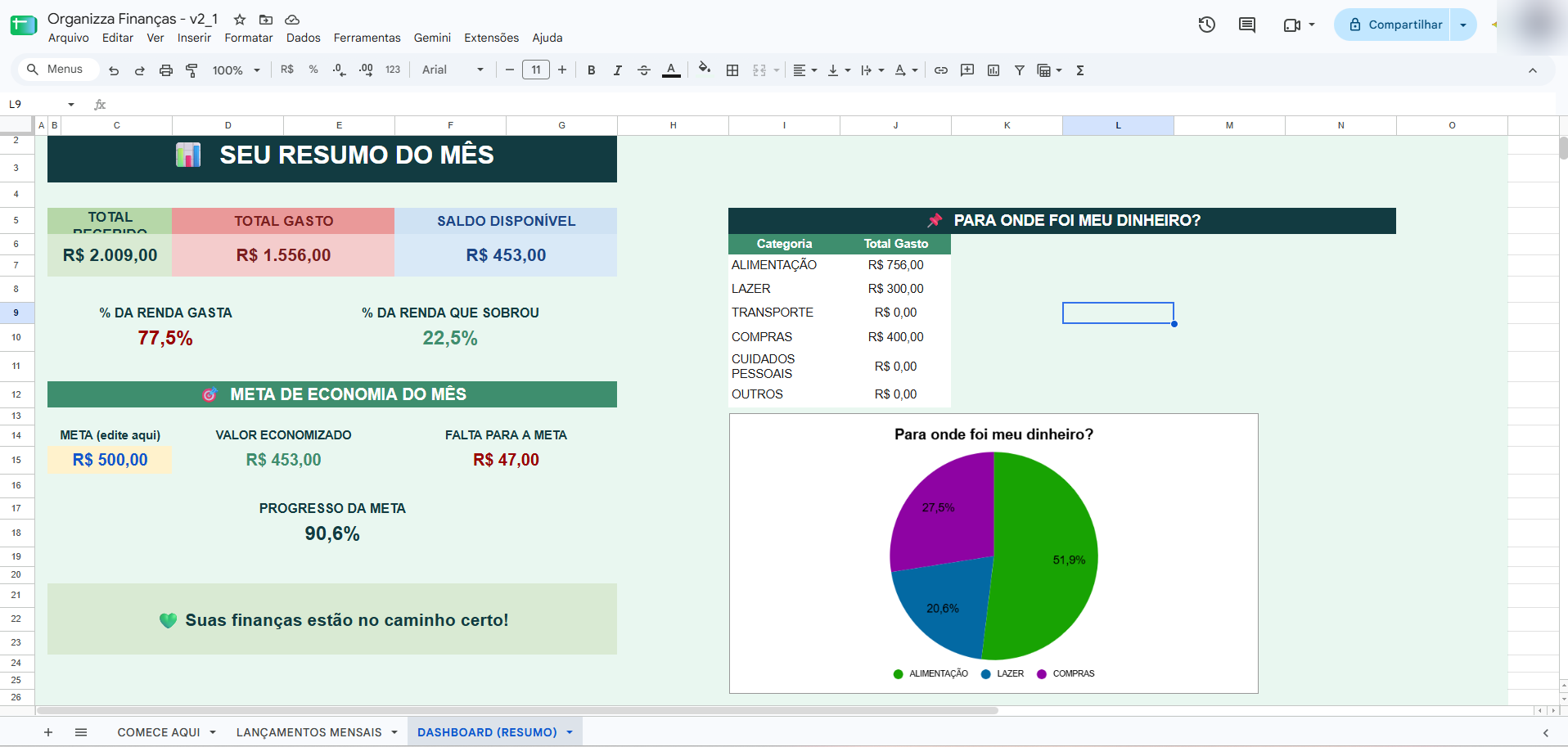Open the borders menu

732,70
